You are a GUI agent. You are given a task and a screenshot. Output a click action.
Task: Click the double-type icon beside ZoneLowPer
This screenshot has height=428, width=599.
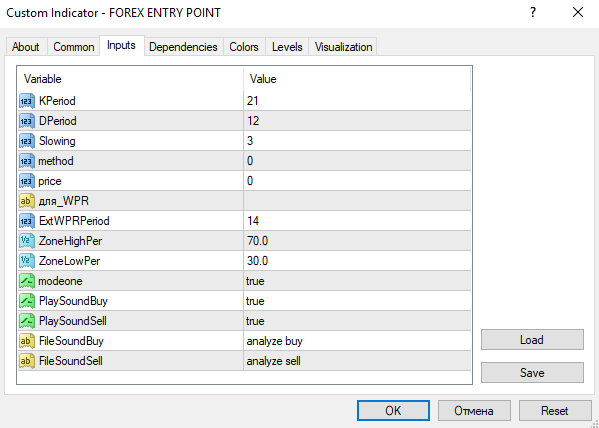pyautogui.click(x=27, y=261)
